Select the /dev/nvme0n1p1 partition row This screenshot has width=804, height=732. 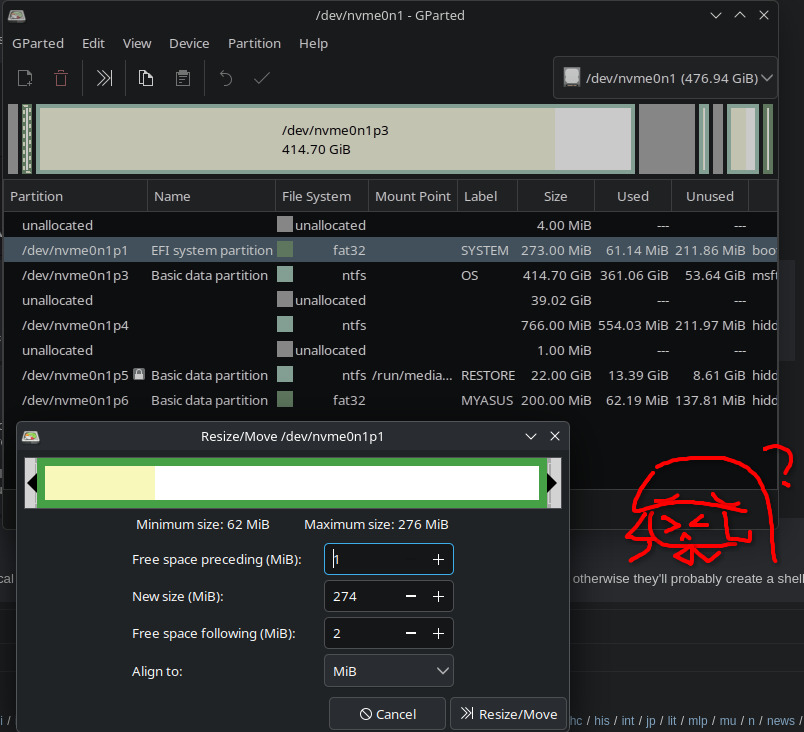[x=391, y=250]
